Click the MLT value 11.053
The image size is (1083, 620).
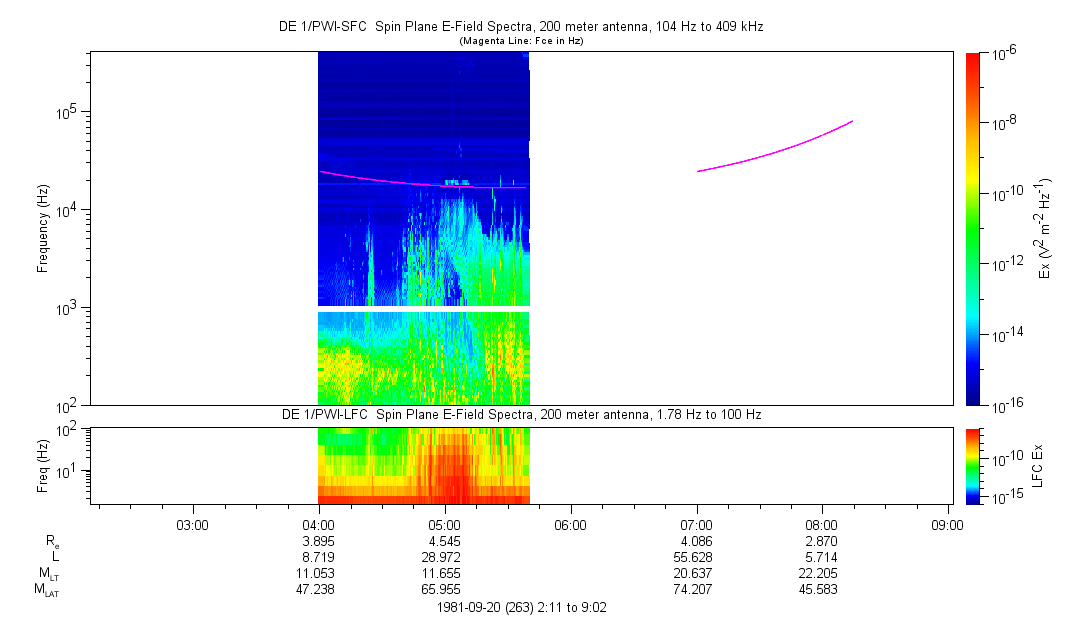pyautogui.click(x=318, y=573)
